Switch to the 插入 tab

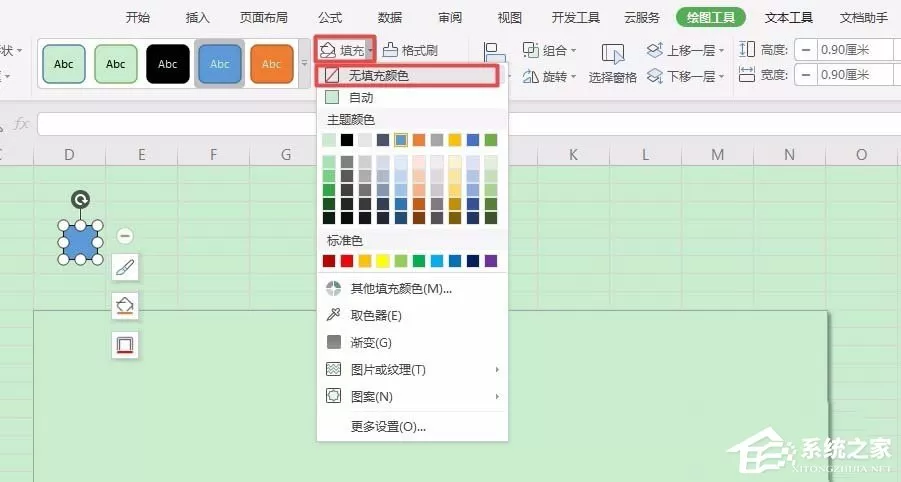198,17
